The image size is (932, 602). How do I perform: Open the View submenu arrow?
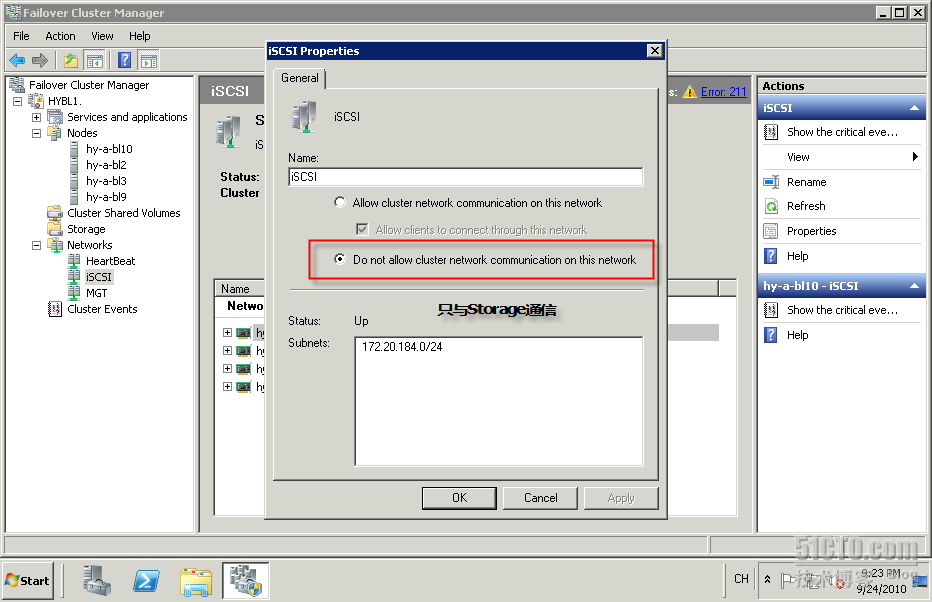(915, 157)
